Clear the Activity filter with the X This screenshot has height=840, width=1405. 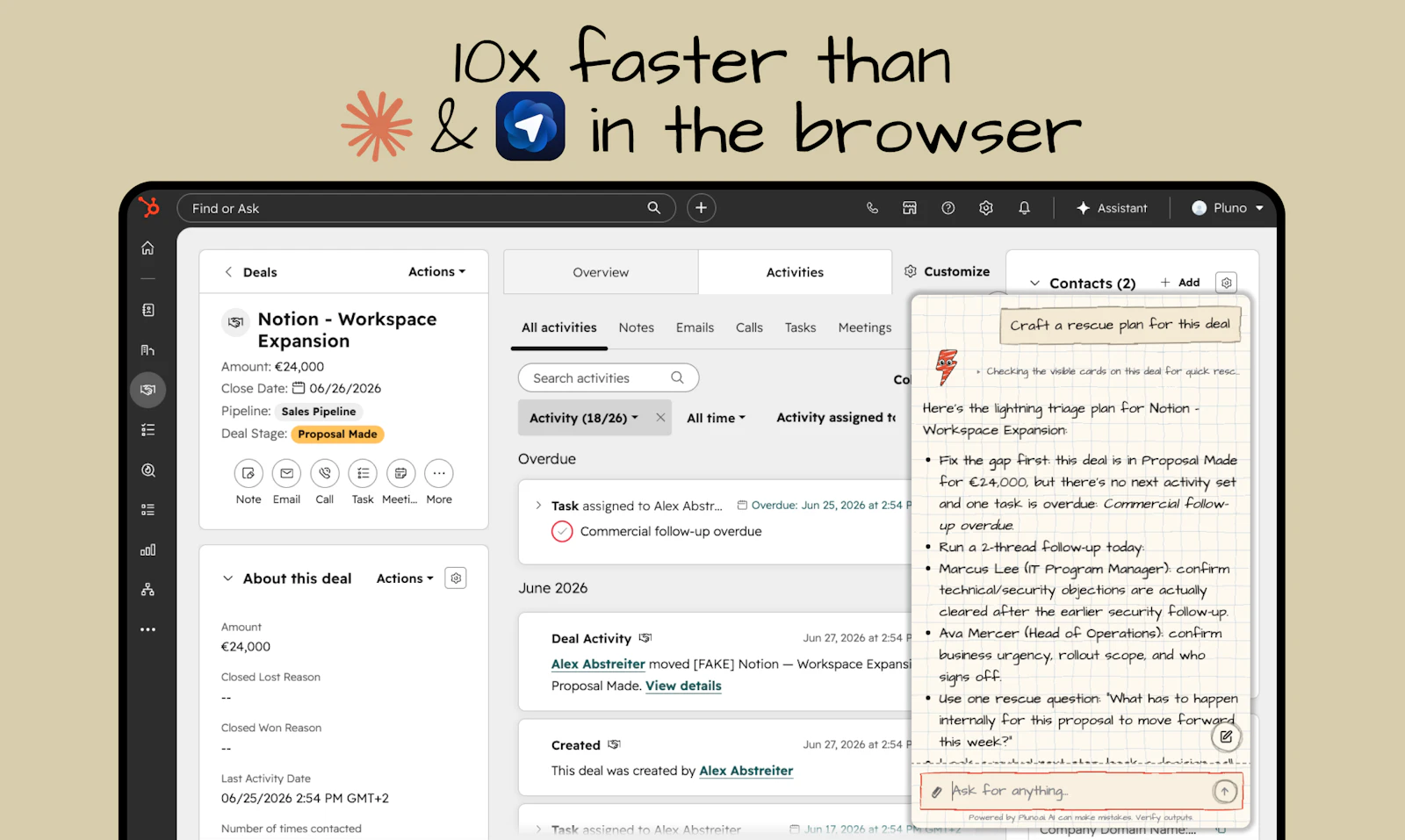pos(660,418)
